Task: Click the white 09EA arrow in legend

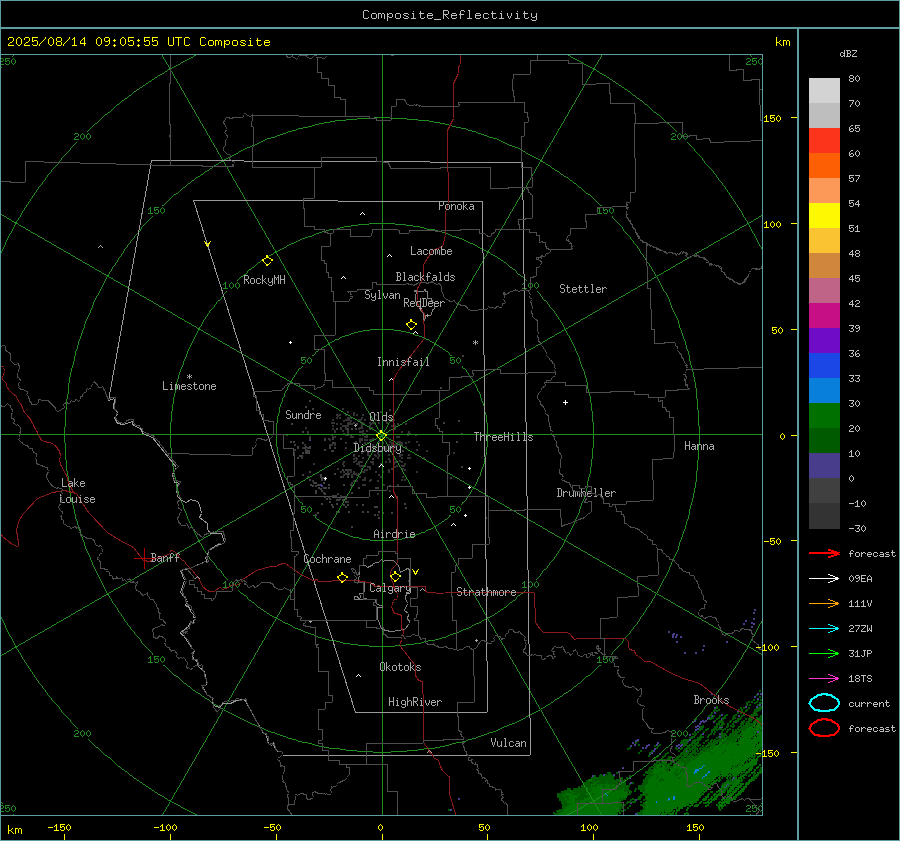Action: coord(824,579)
